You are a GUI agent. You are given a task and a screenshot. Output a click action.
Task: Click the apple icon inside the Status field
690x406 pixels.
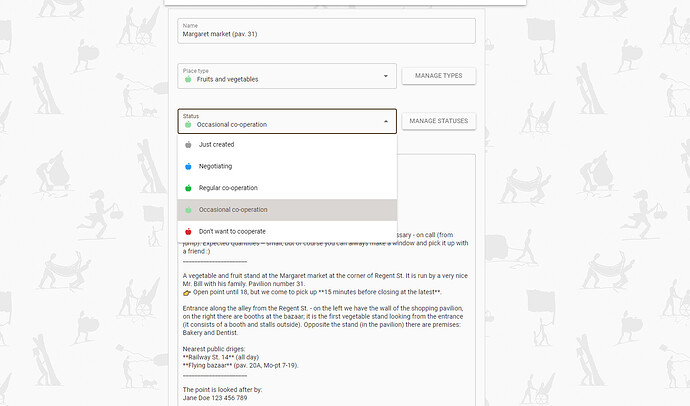tap(188, 124)
